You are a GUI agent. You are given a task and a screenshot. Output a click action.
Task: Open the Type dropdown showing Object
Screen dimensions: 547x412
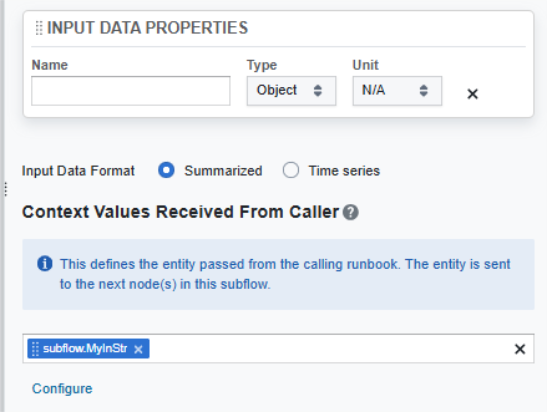[291, 91]
